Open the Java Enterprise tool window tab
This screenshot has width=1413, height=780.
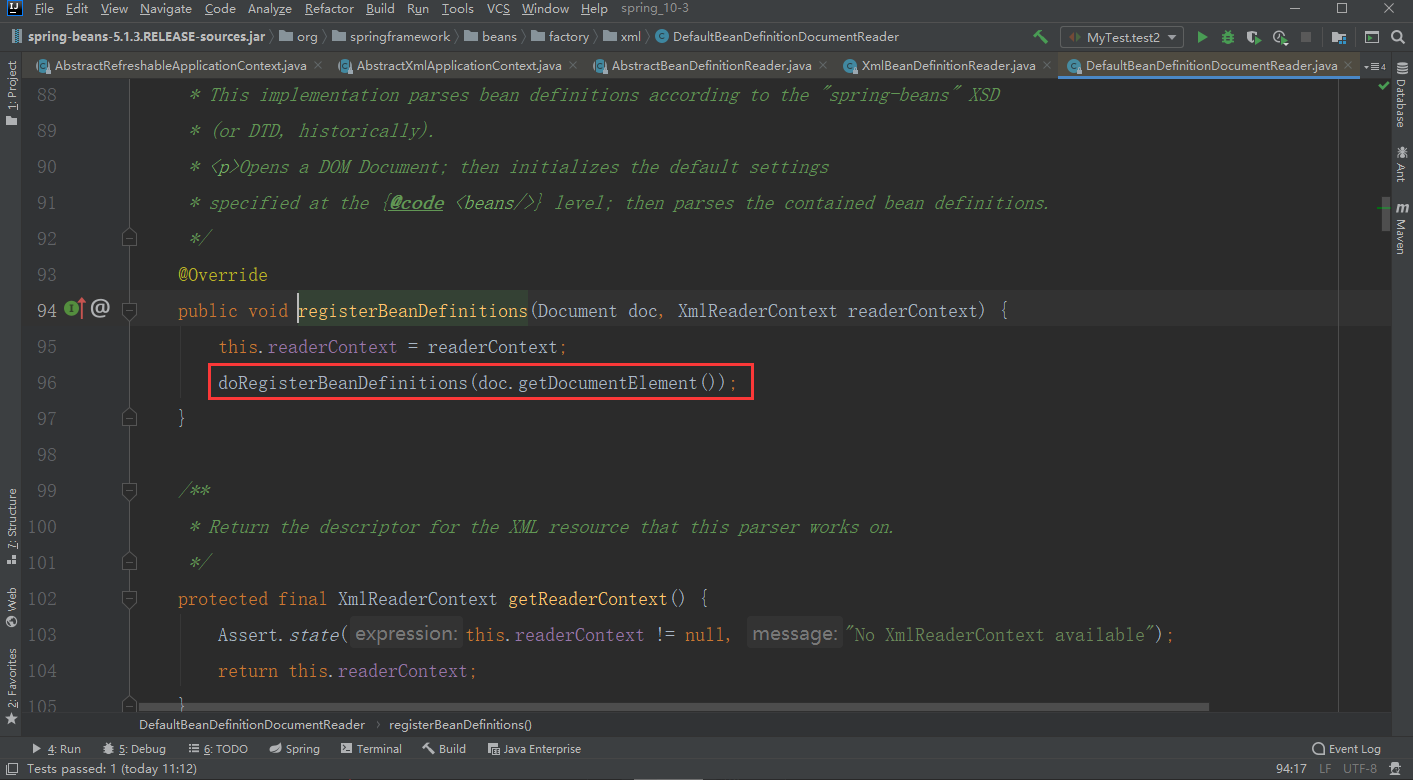coord(534,749)
